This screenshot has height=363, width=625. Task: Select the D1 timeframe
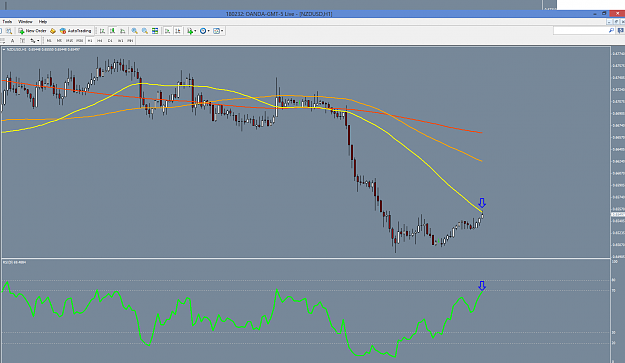click(x=110, y=40)
